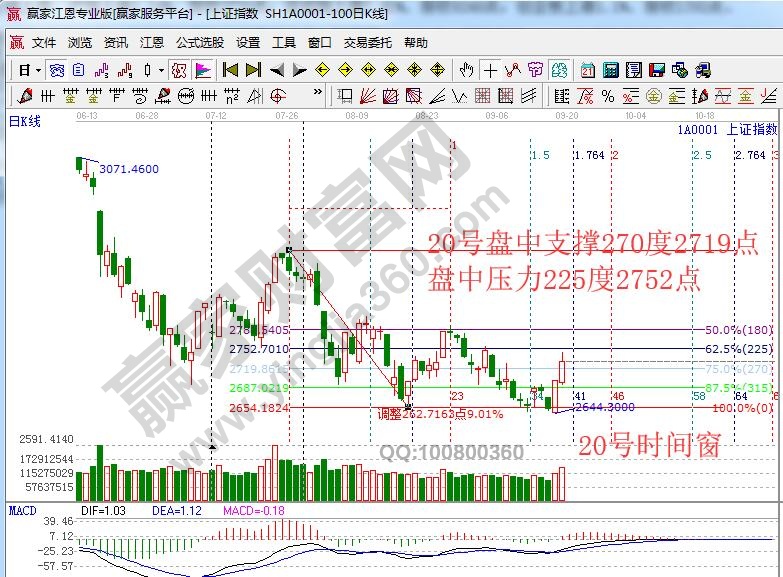Select the crosshair cursor tool

490,70
